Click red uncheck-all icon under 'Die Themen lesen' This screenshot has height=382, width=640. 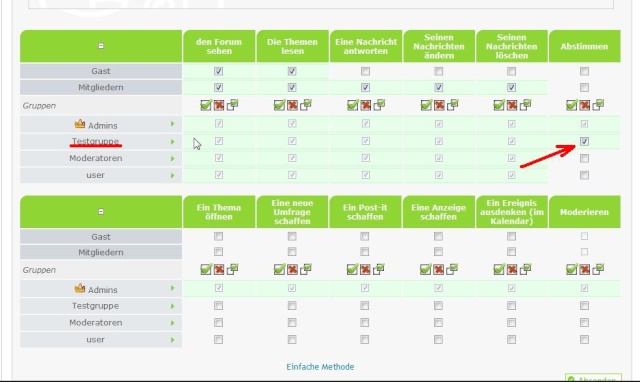292,105
